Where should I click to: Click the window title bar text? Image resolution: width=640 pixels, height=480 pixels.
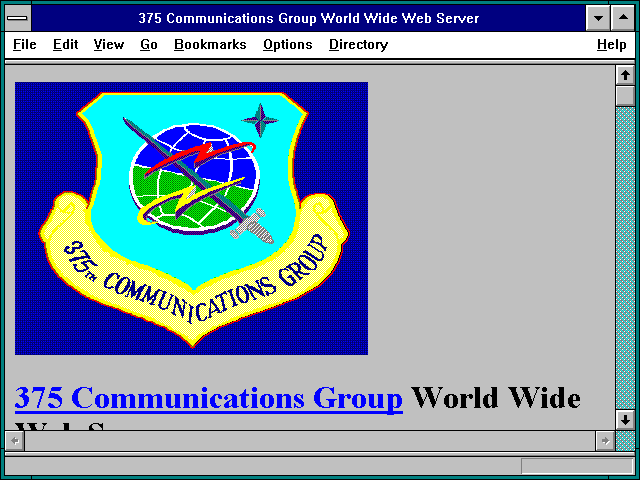coord(309,18)
